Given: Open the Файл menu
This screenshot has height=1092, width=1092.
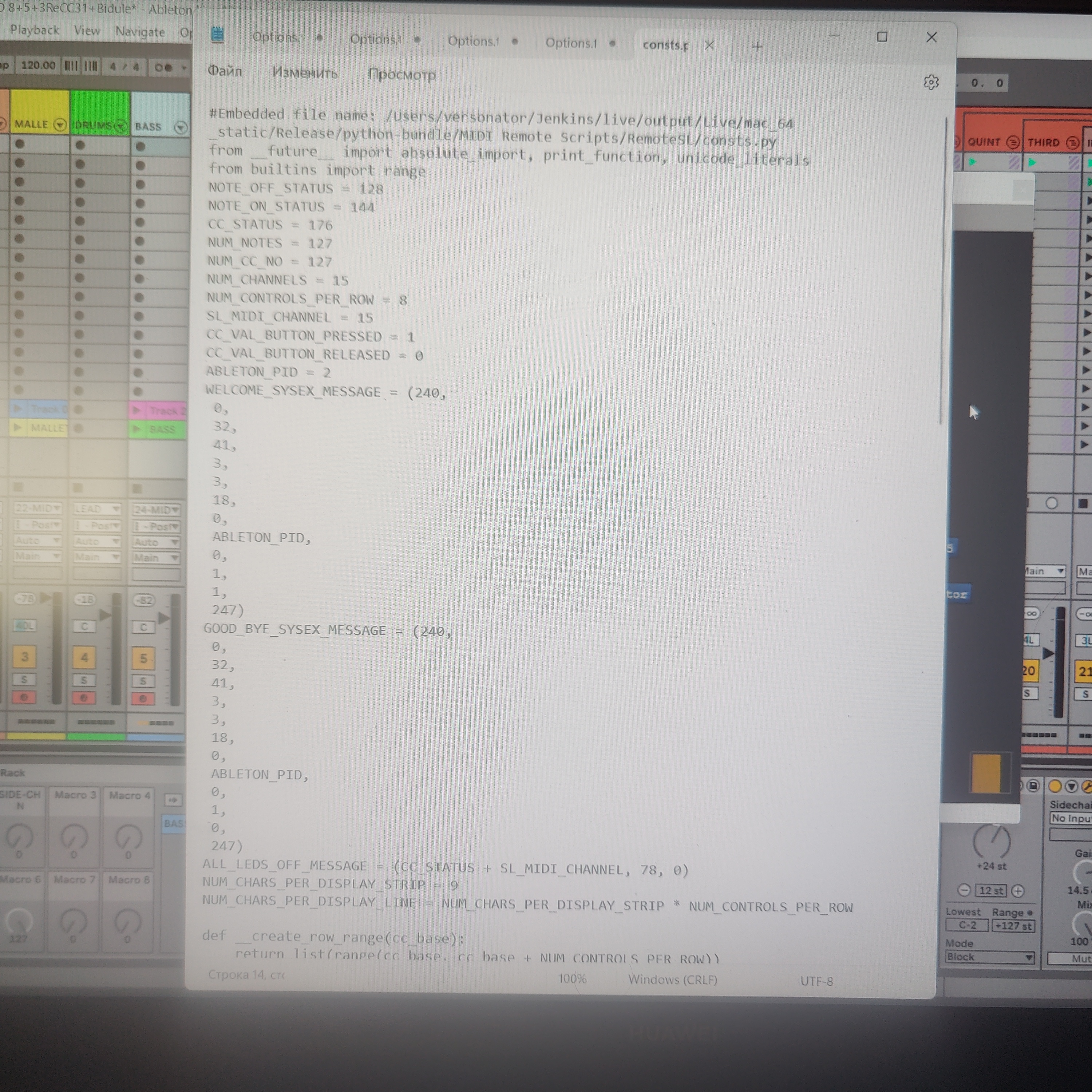Looking at the screenshot, I should (224, 71).
